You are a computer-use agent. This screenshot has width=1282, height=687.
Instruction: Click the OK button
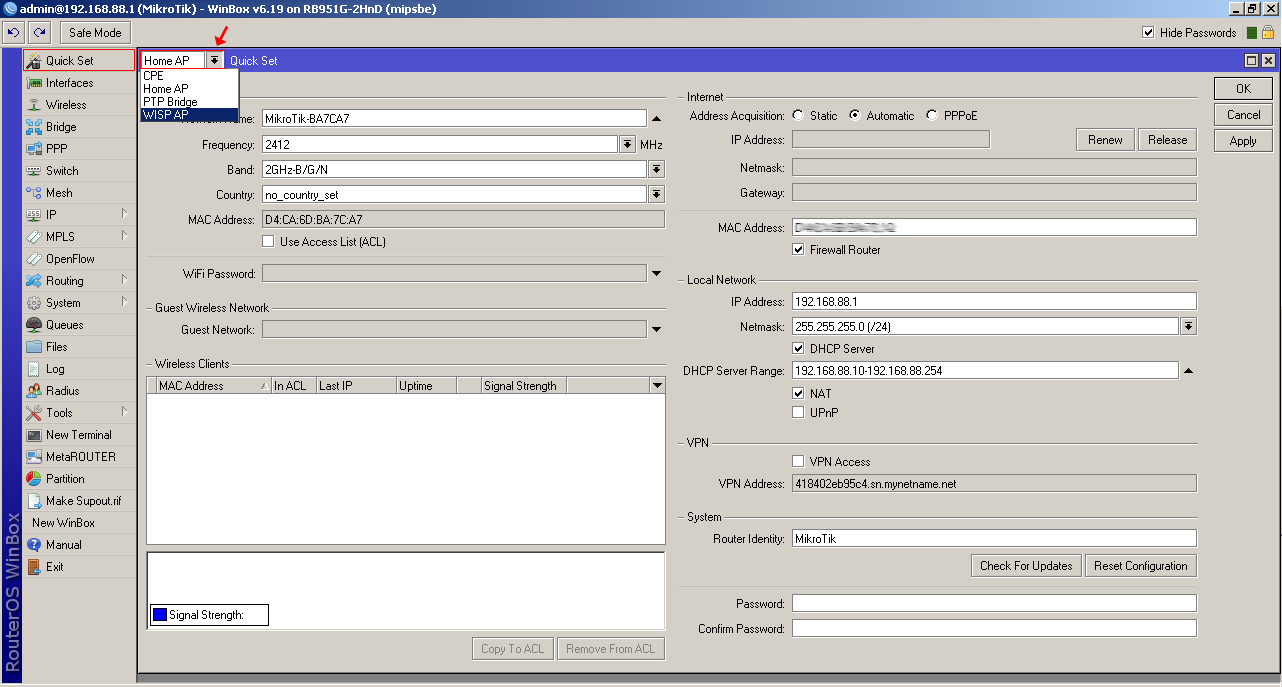(1243, 89)
